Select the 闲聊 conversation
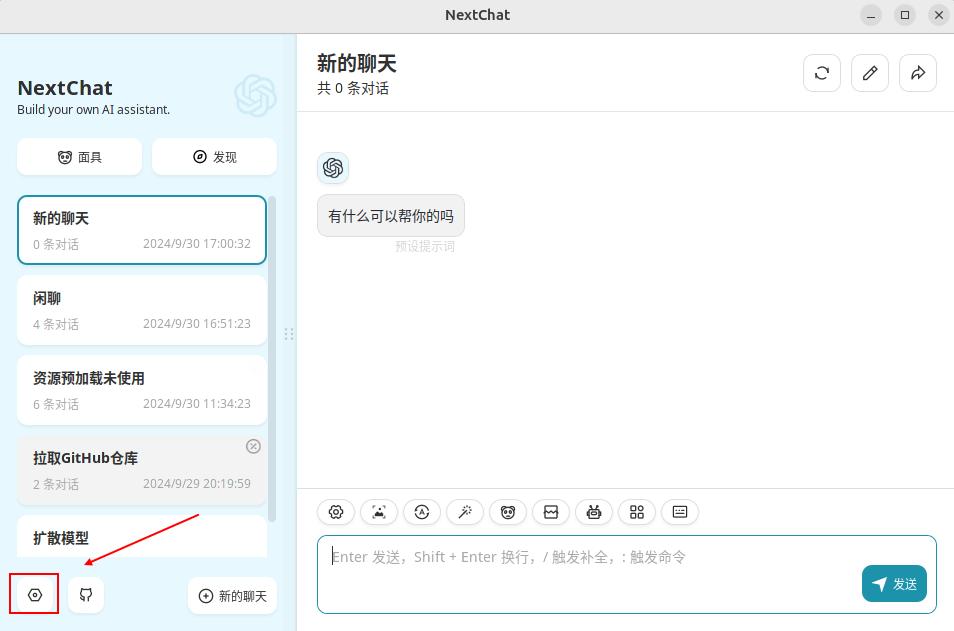The width and height of the screenshot is (954, 631). pyautogui.click(x=142, y=310)
